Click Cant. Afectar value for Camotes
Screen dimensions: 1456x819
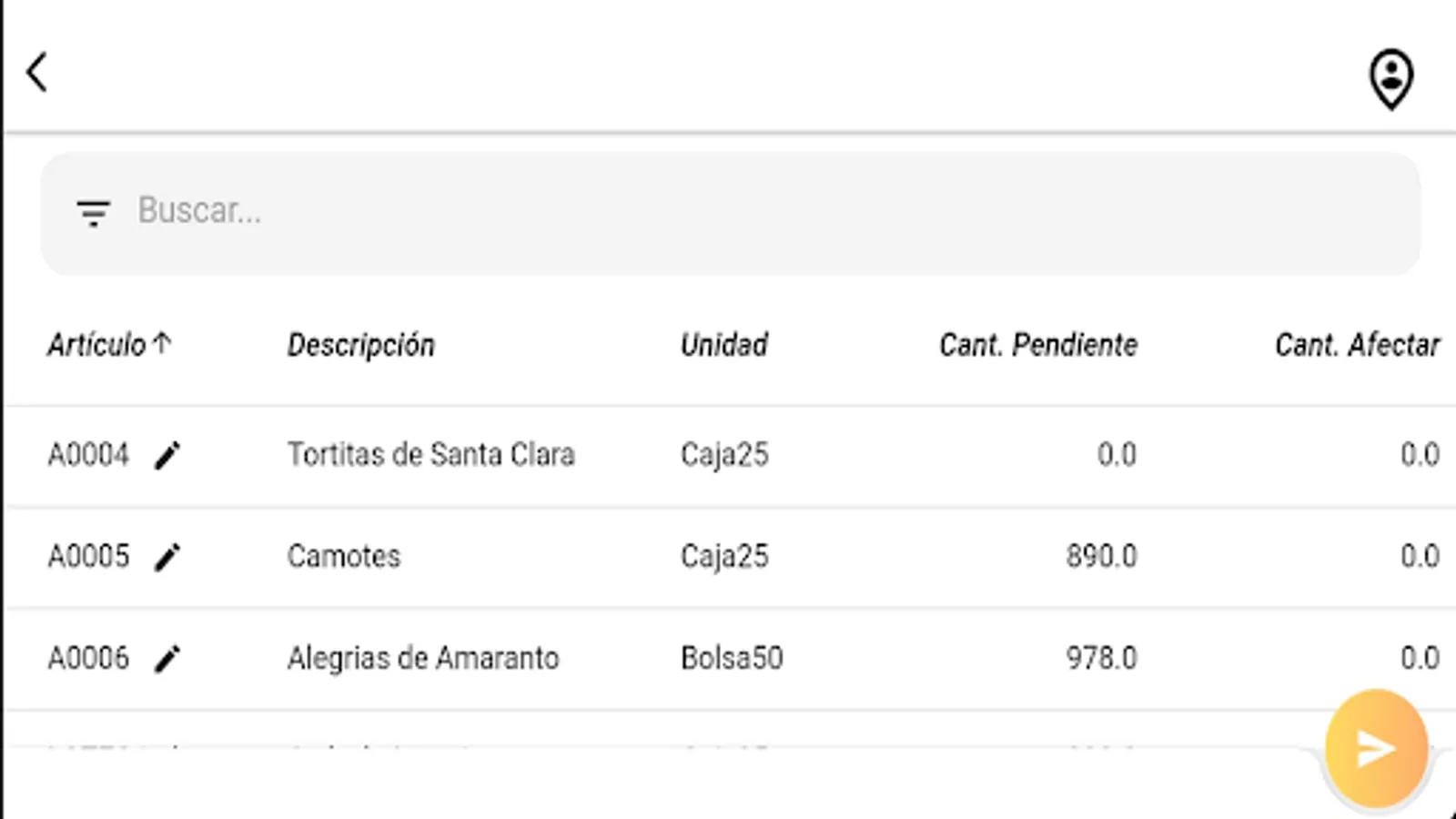coord(1420,556)
